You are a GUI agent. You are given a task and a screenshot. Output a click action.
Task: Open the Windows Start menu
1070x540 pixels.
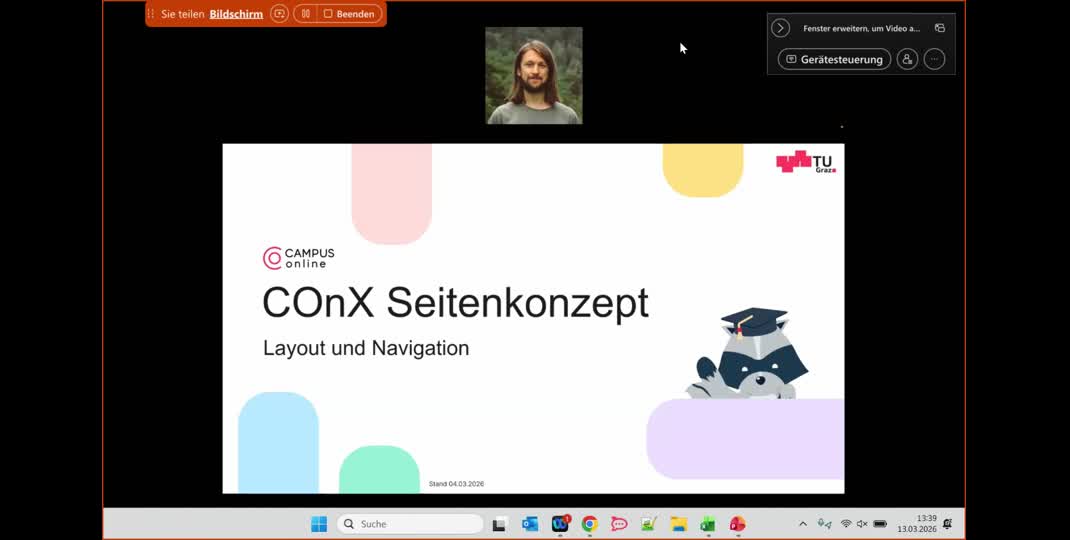(319, 524)
